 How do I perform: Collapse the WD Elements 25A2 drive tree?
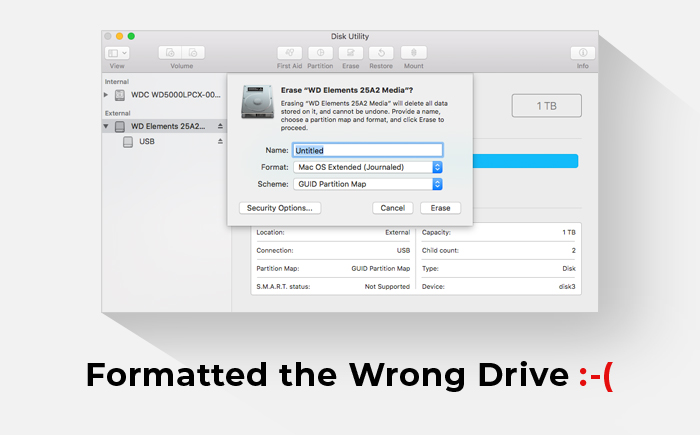point(107,127)
